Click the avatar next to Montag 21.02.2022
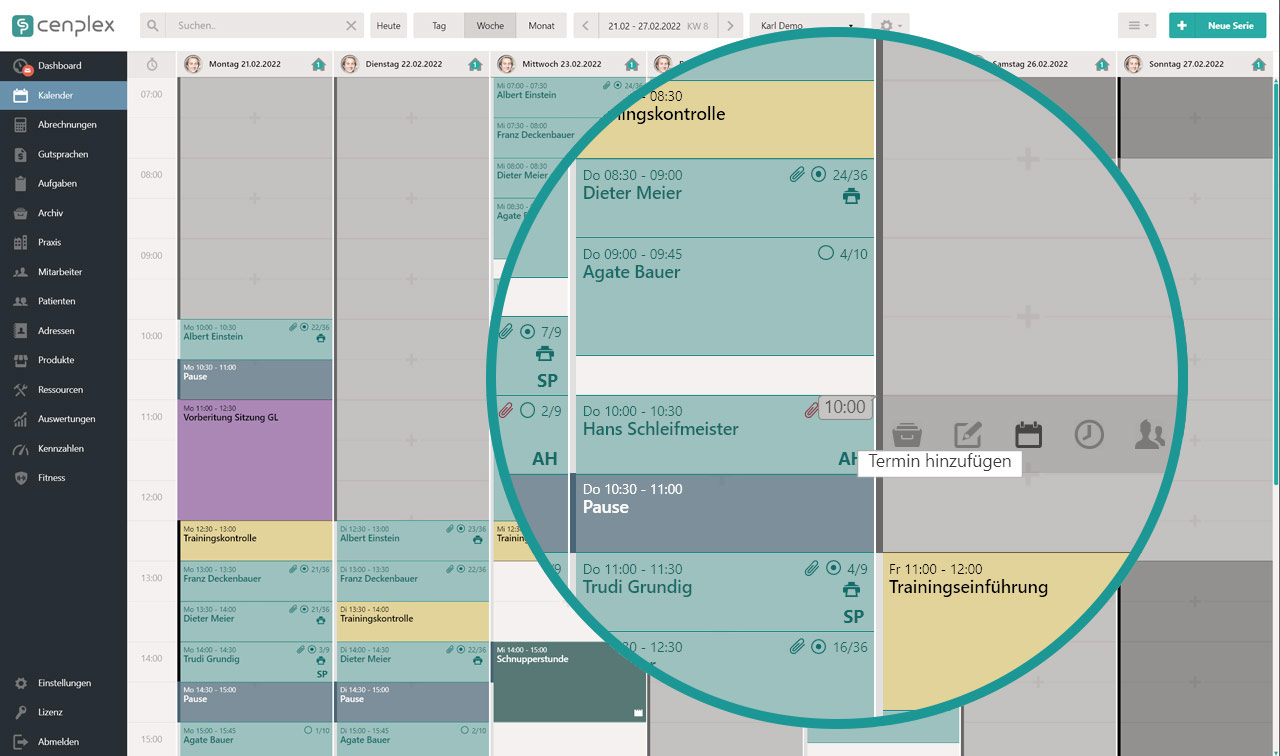Viewport: 1280px width, 756px height. pos(193,64)
